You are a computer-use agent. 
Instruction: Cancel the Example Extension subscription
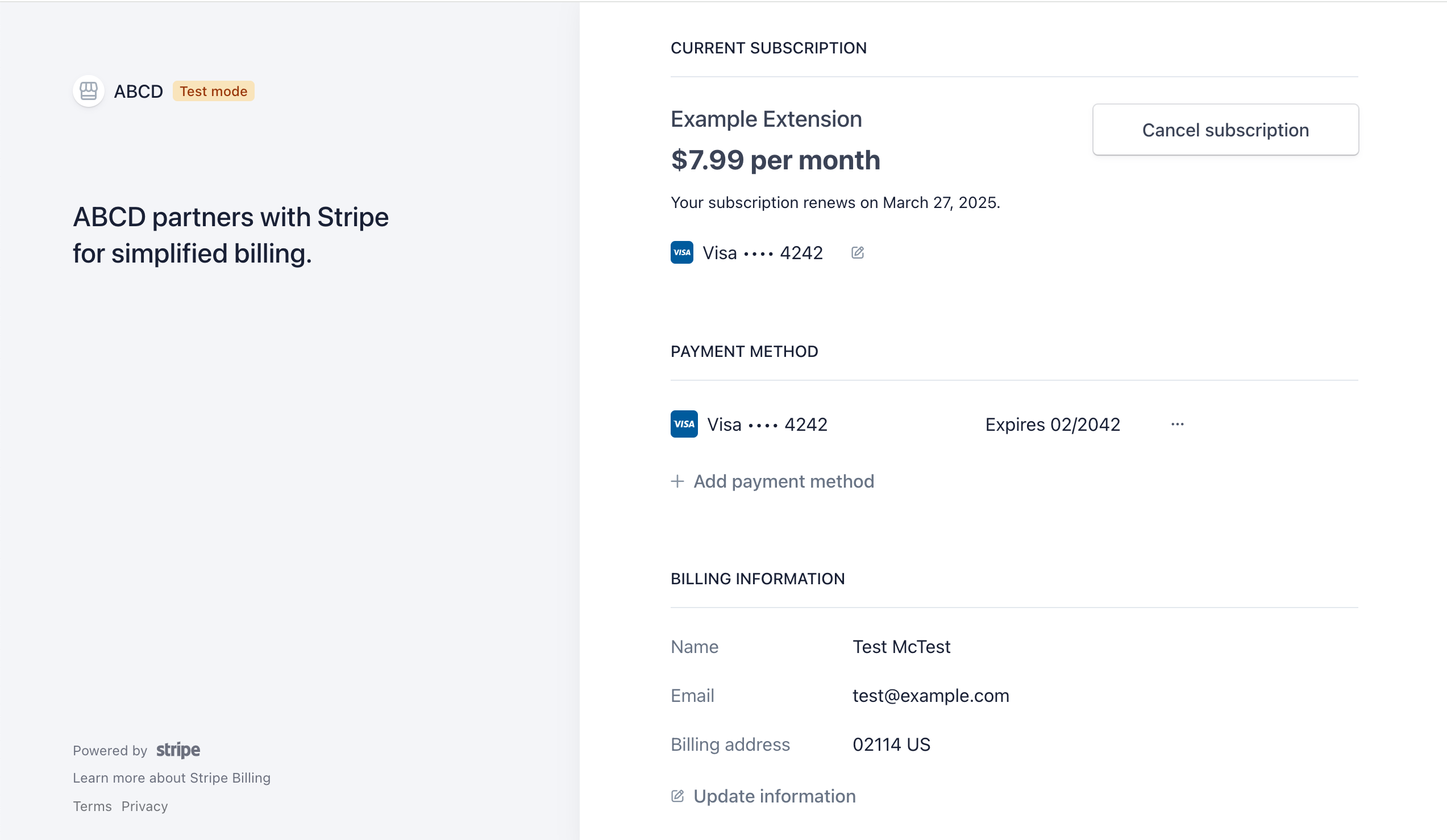coord(1225,130)
